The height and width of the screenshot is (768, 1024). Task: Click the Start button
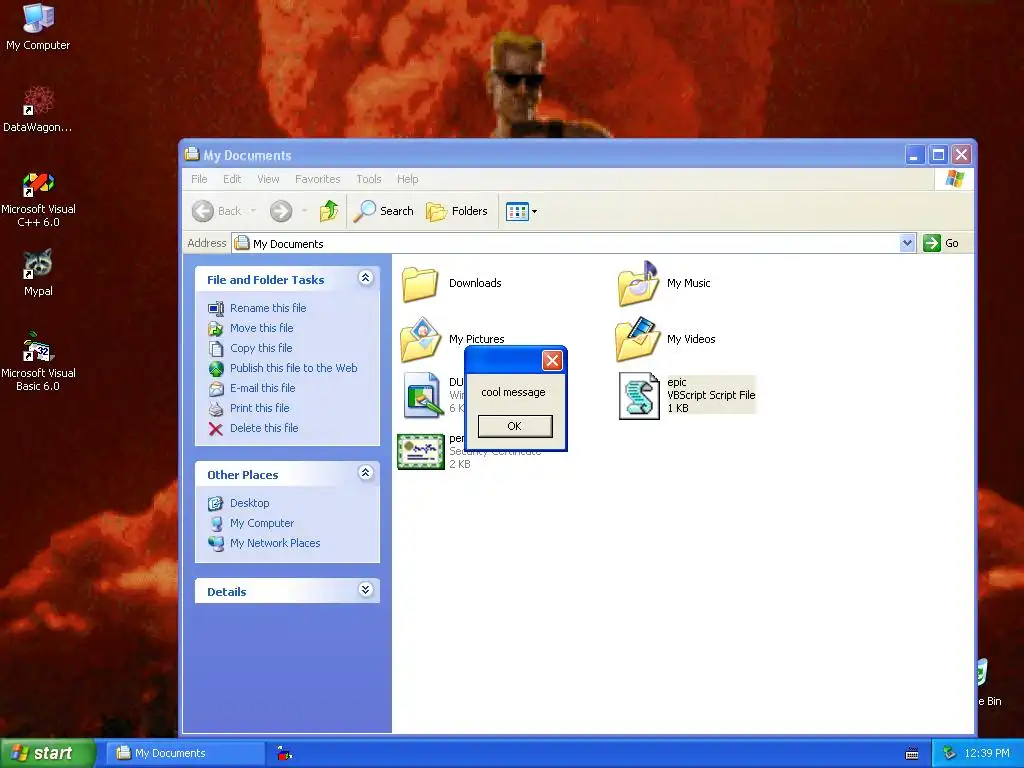tap(47, 753)
